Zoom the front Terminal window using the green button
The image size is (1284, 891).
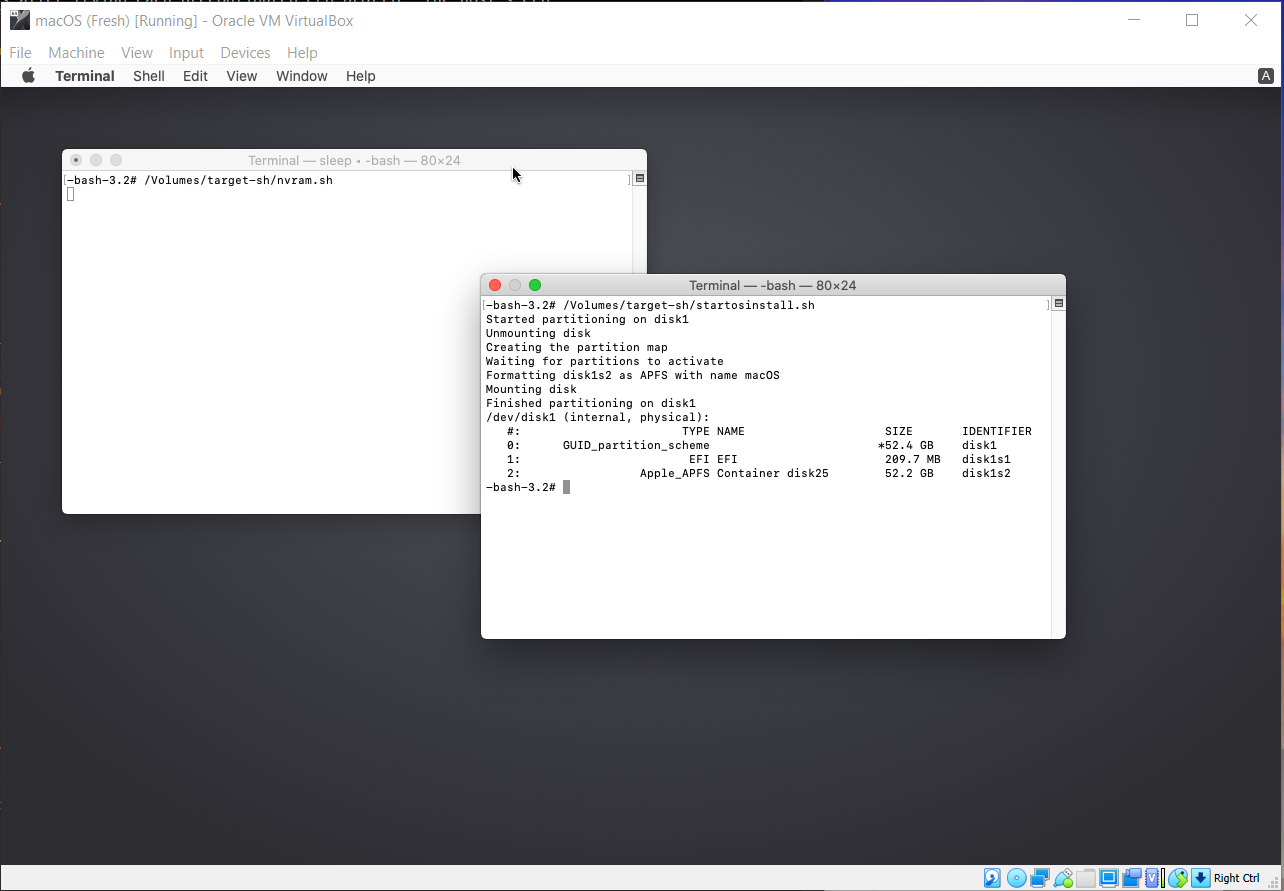[535, 285]
